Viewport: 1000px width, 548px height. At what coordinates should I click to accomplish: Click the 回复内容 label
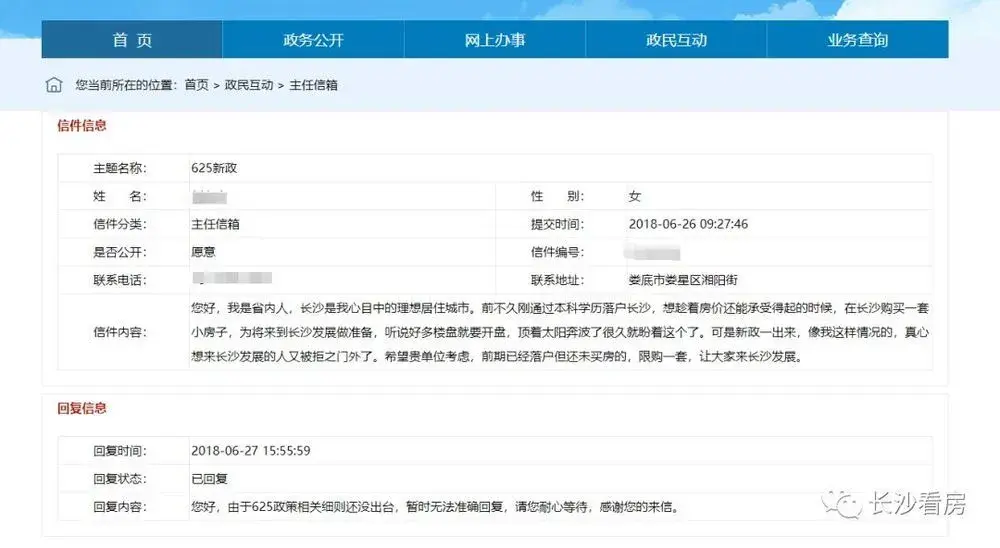point(120,507)
